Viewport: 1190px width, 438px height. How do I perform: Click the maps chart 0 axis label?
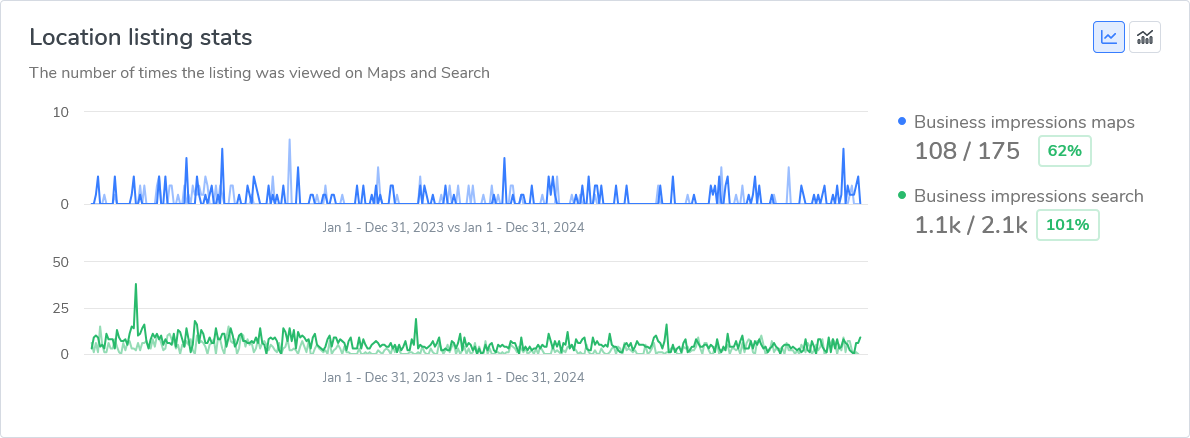pyautogui.click(x=64, y=204)
